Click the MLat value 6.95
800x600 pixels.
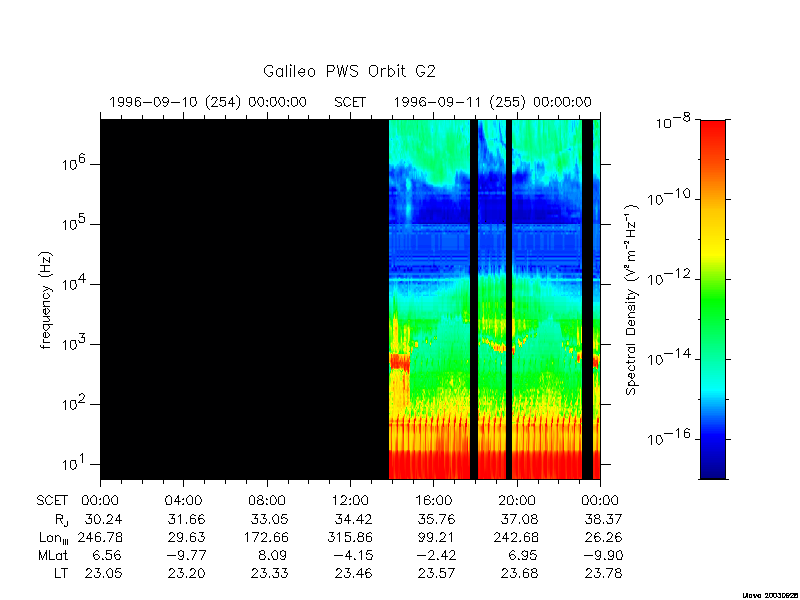tap(523, 555)
